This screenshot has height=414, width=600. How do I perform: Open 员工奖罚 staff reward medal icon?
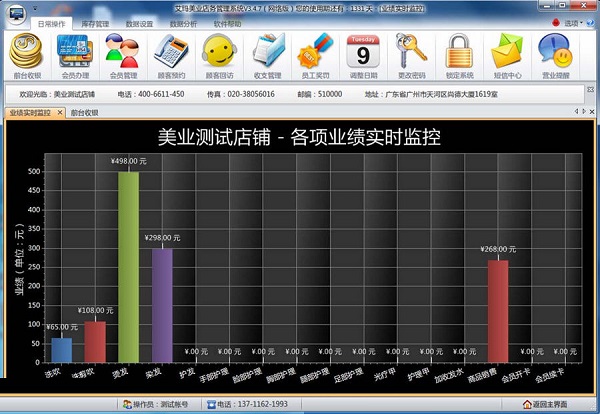(315, 51)
